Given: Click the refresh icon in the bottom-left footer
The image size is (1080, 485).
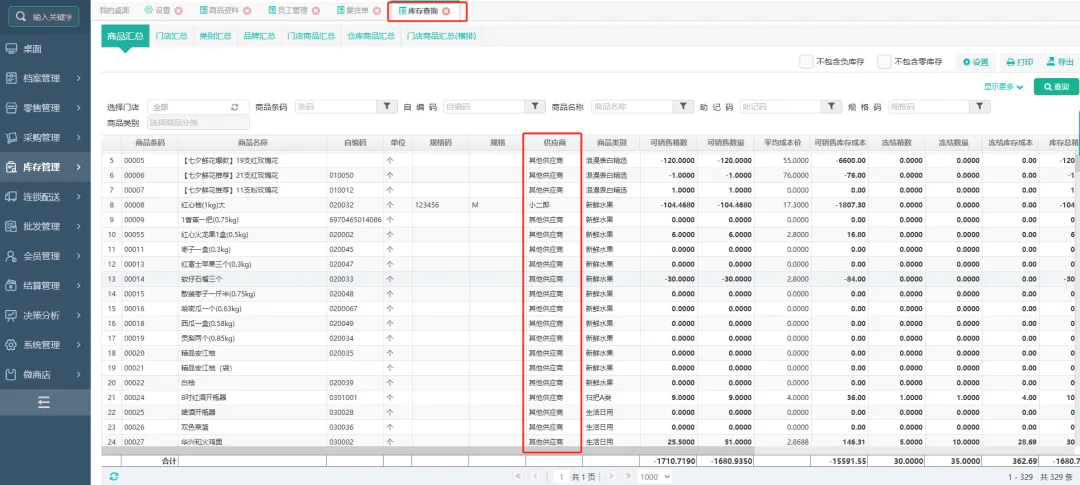Looking at the screenshot, I should [114, 477].
